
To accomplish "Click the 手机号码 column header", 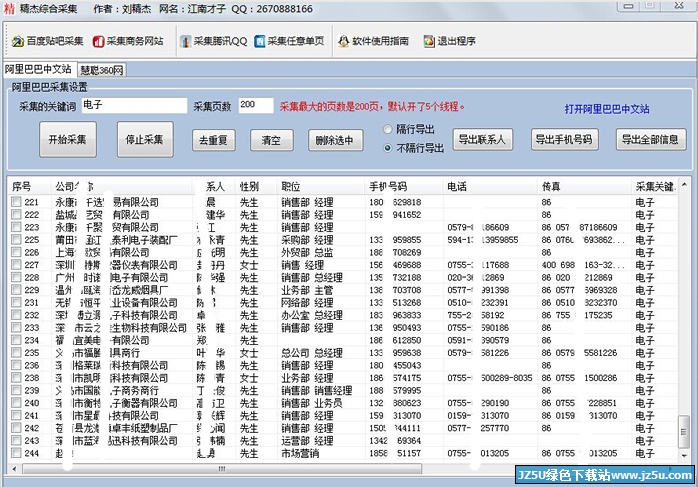I will click(404, 187).
